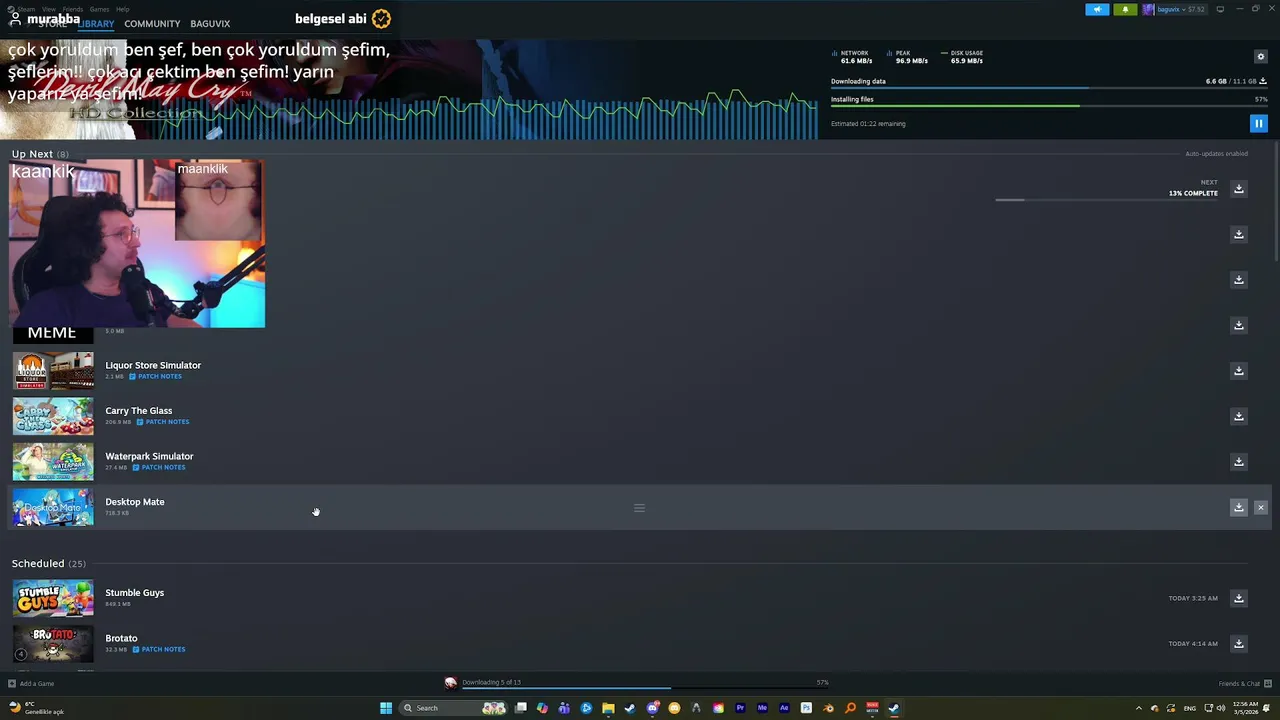Open the green notifications bell
The image size is (1280, 720).
(x=1125, y=9)
